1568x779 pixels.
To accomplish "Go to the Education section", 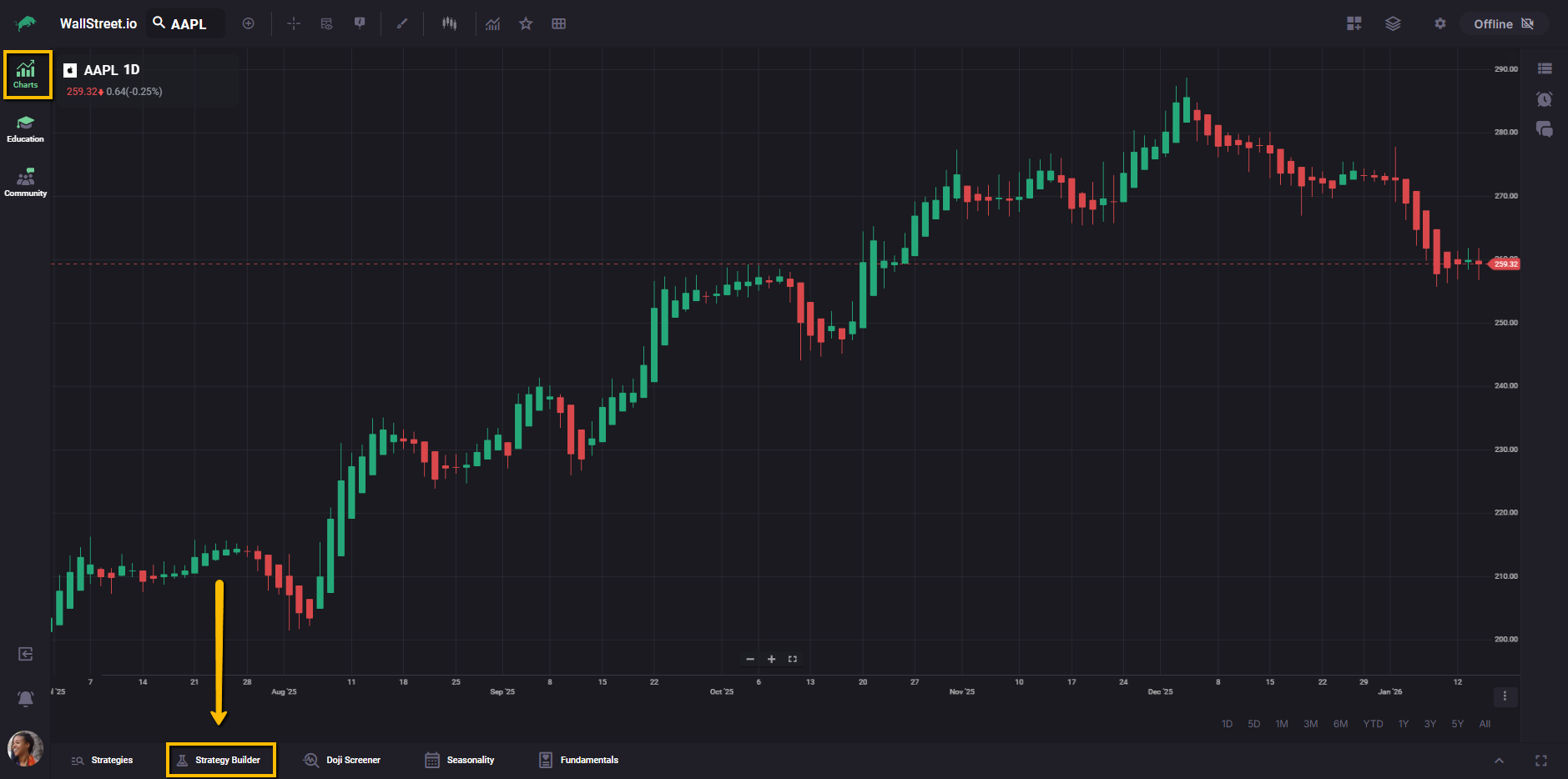I will click(x=26, y=128).
